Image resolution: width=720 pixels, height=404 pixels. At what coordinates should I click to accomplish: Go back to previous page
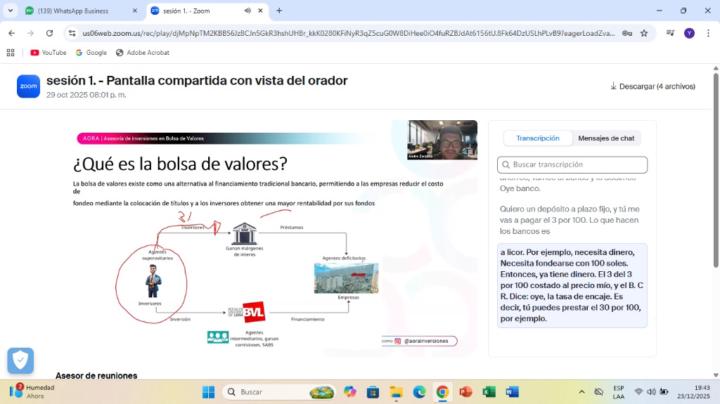tap(11, 33)
